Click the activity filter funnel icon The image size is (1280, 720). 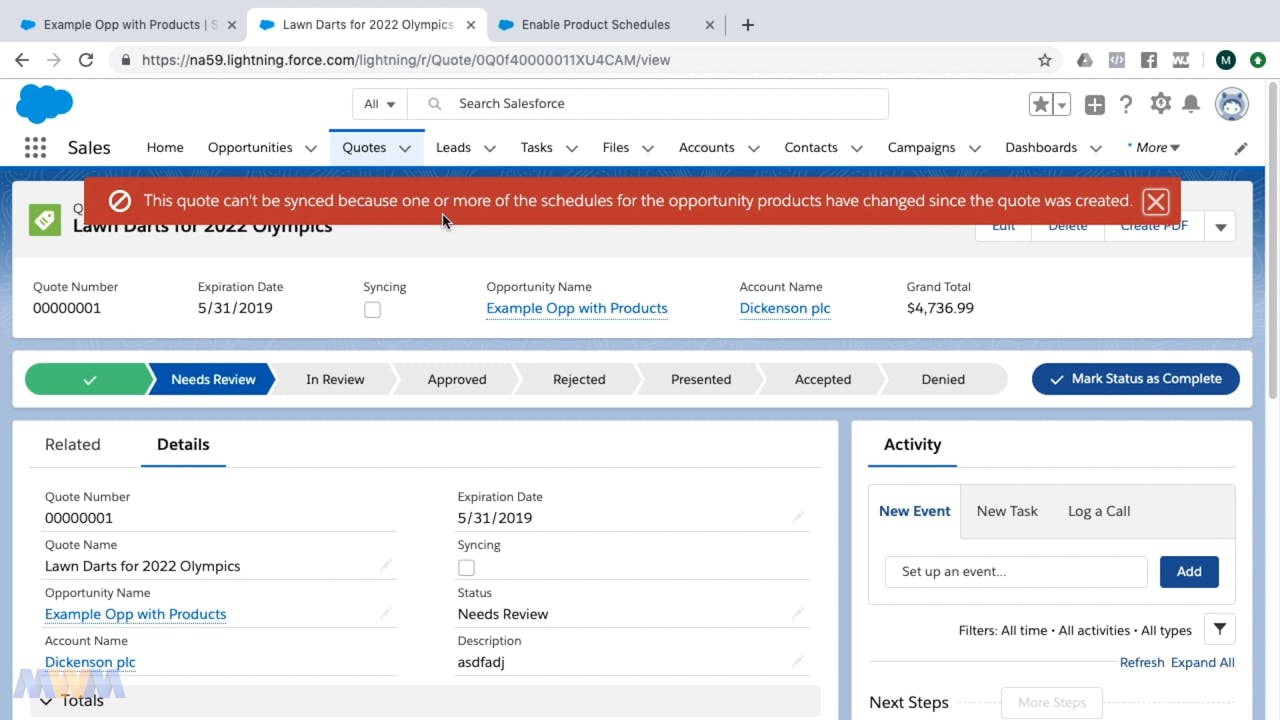[1219, 630]
